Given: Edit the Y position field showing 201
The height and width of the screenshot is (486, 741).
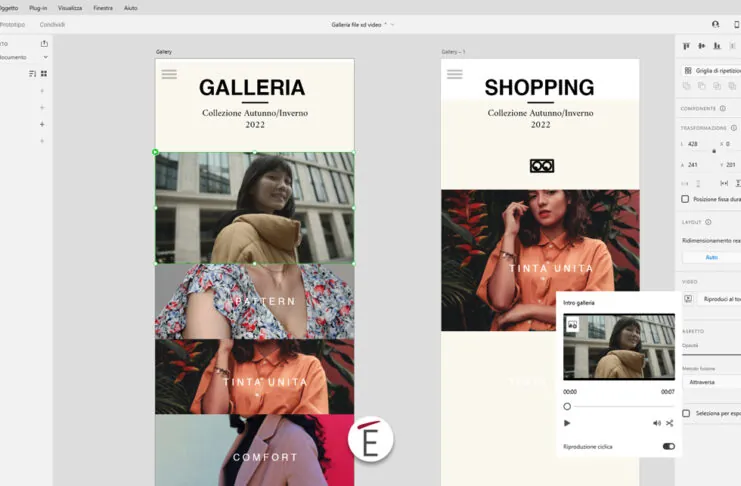Looking at the screenshot, I should (732, 165).
